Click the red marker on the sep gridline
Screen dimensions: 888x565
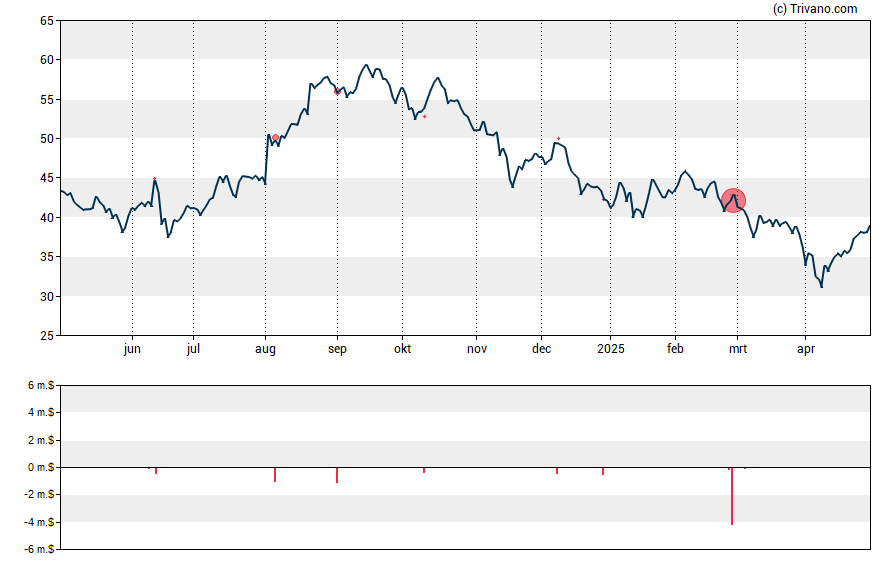pos(338,91)
